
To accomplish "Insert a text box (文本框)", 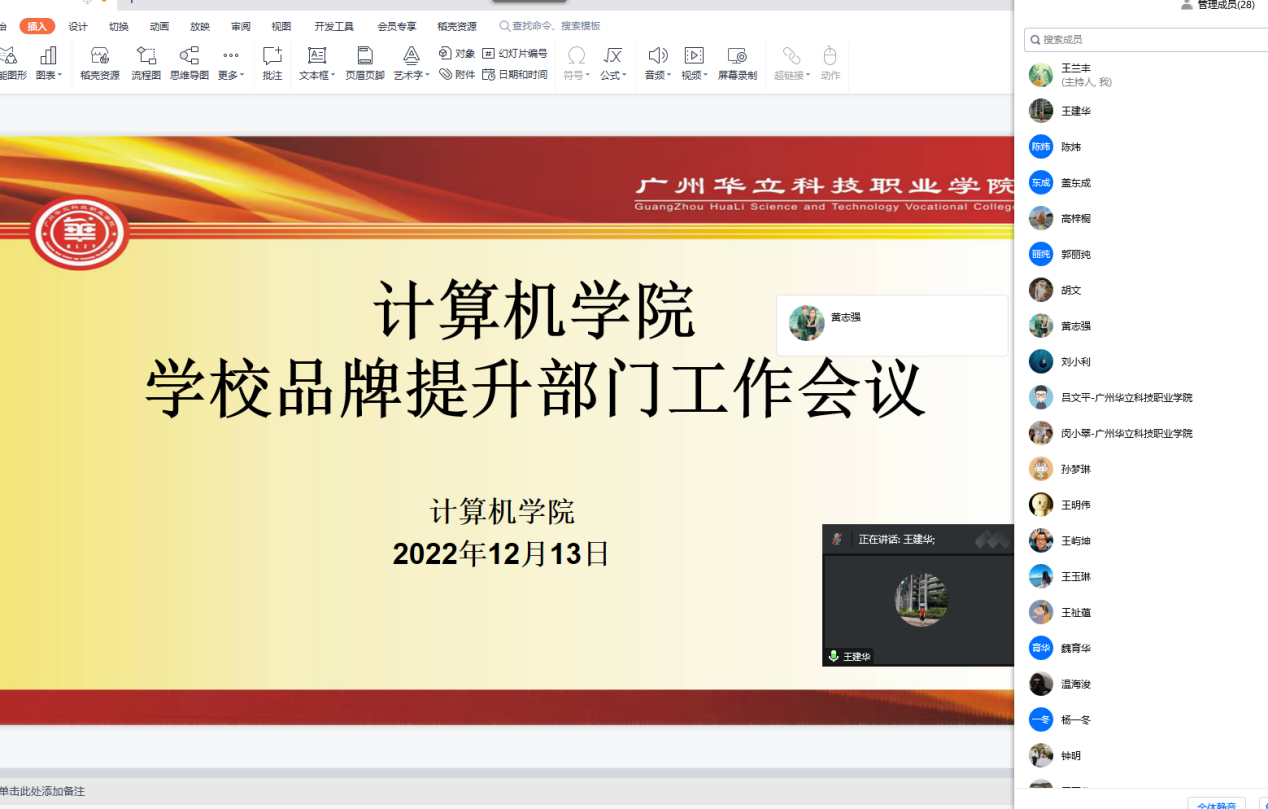I will pos(317,62).
